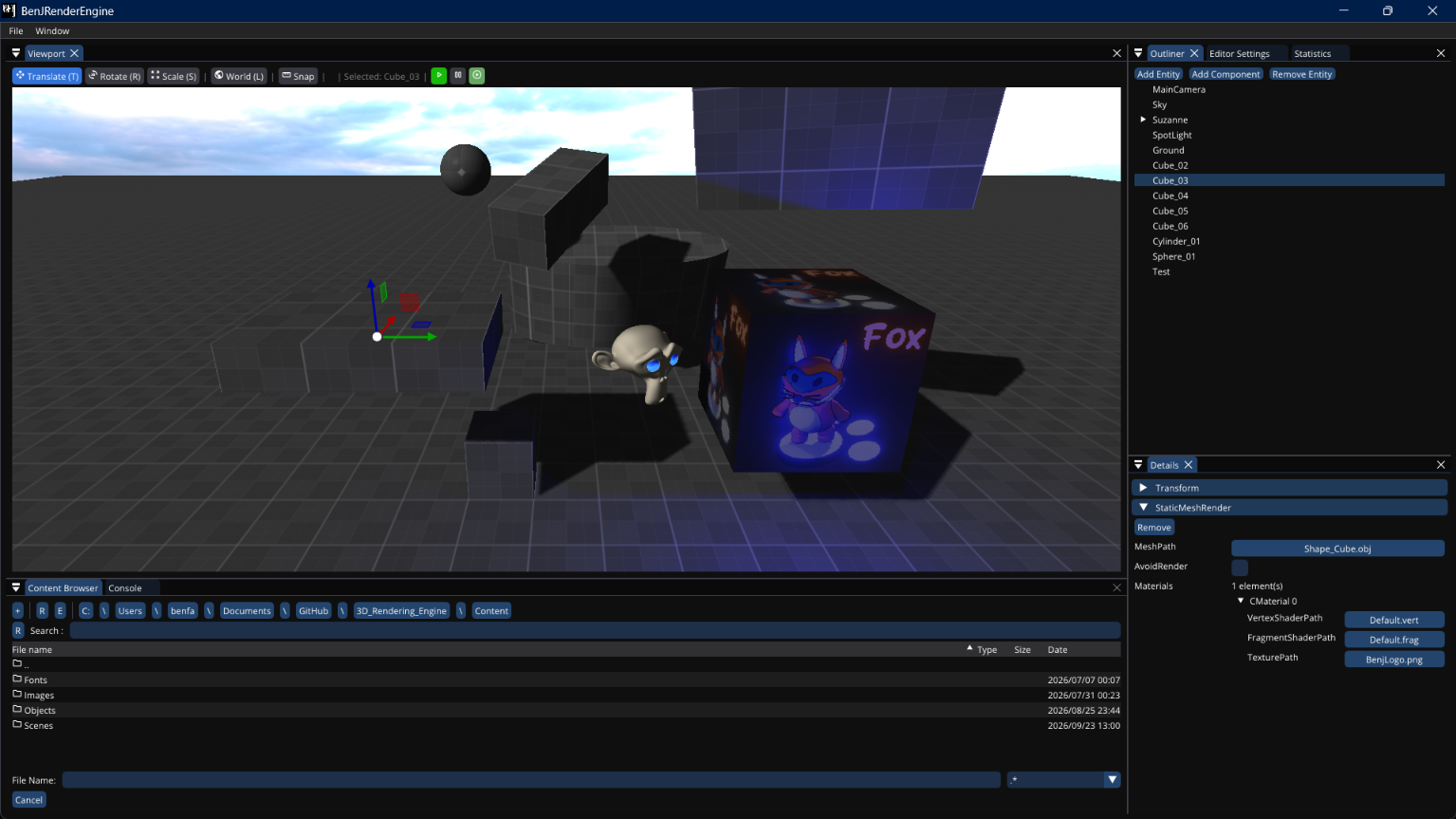Change mesh via Shape_Cube.obj button
The image size is (1456, 819).
pos(1337,549)
